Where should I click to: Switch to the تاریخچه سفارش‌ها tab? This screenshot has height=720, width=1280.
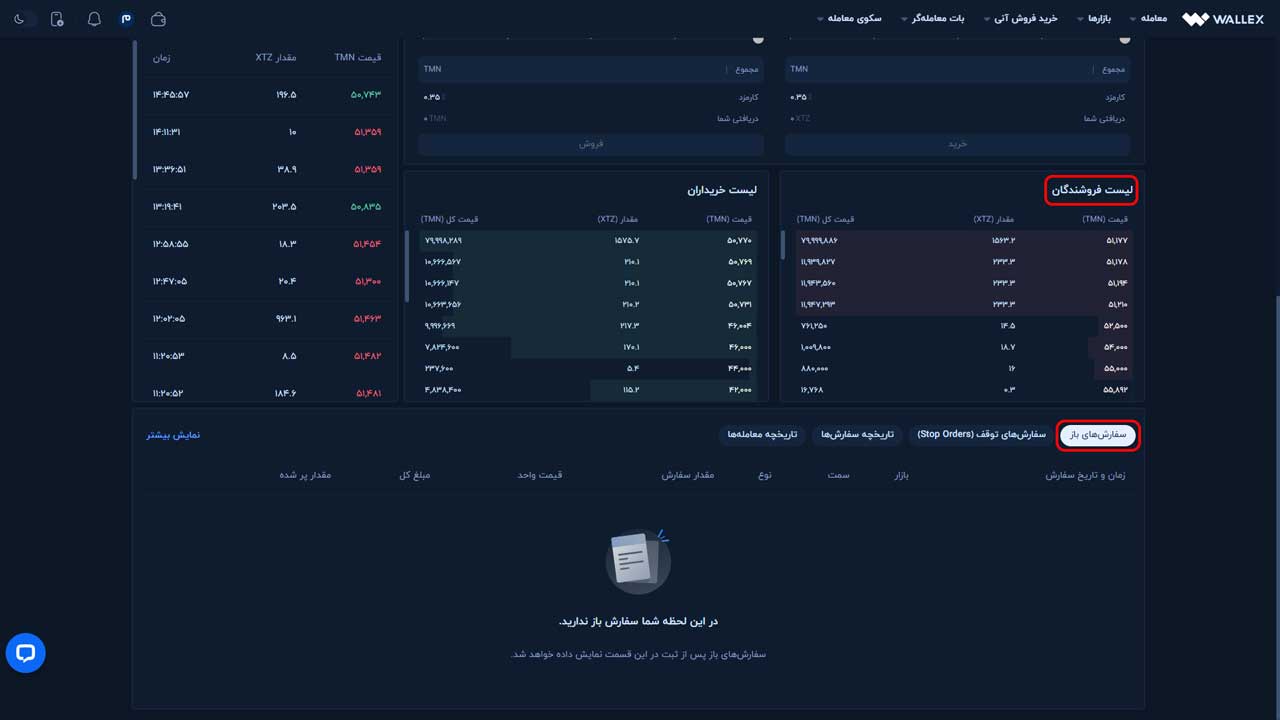point(857,435)
